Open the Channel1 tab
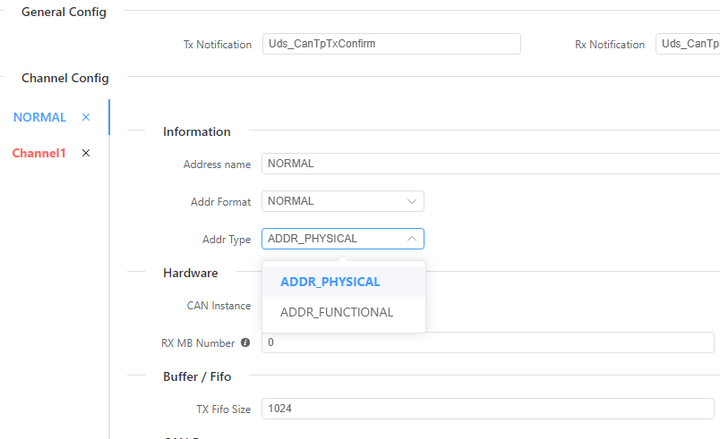The height and width of the screenshot is (439, 720). click(x=39, y=153)
